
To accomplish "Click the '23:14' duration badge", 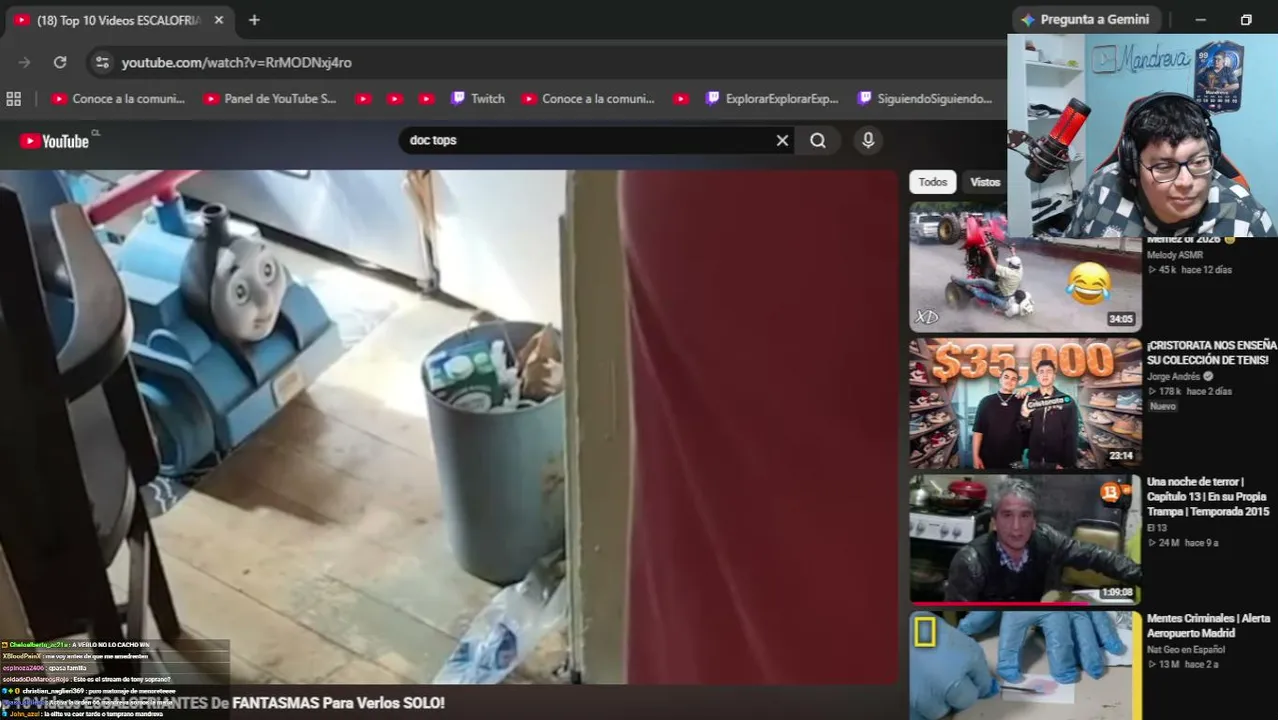I will click(1121, 456).
